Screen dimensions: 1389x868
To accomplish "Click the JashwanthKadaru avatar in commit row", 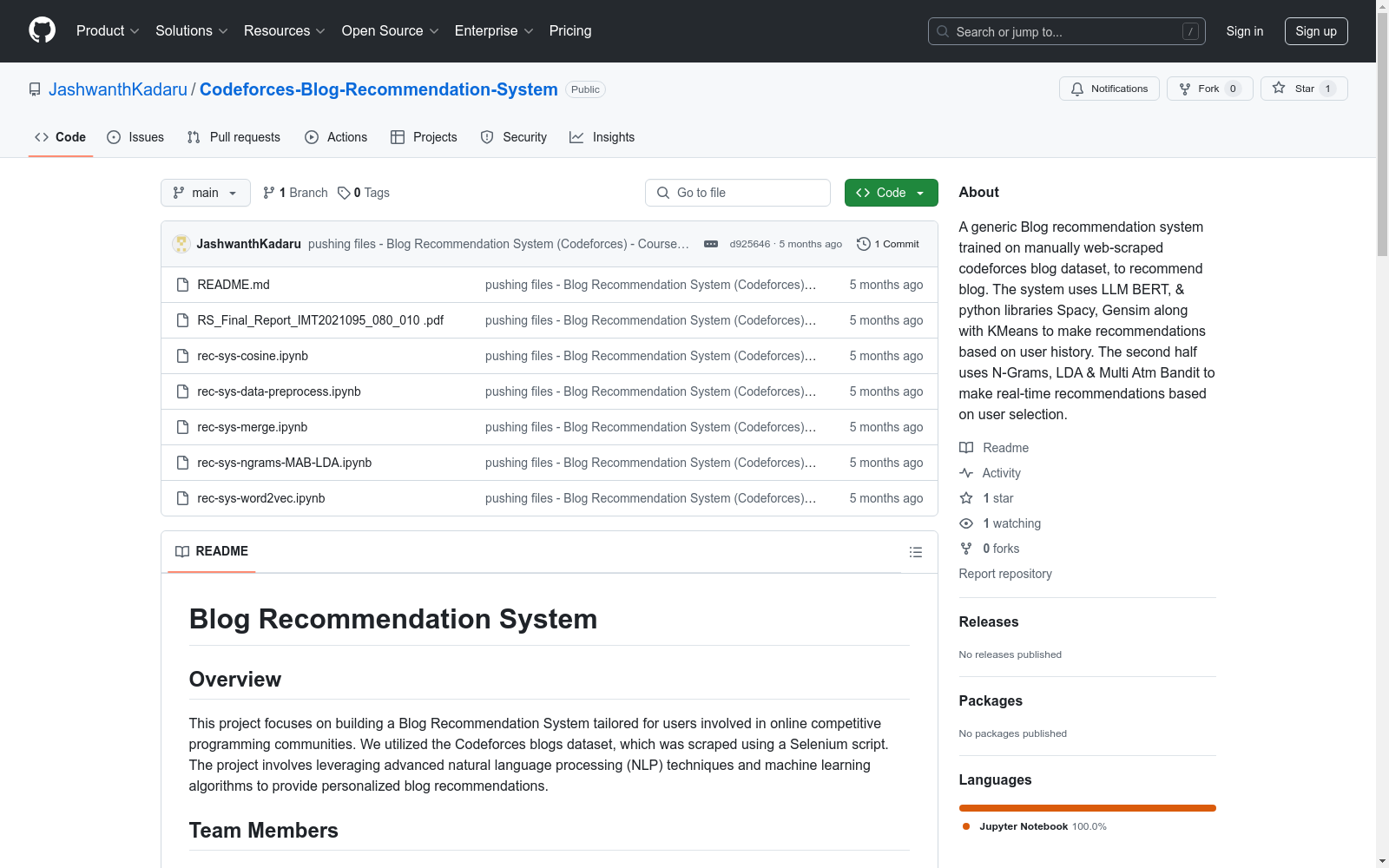I will point(181,244).
